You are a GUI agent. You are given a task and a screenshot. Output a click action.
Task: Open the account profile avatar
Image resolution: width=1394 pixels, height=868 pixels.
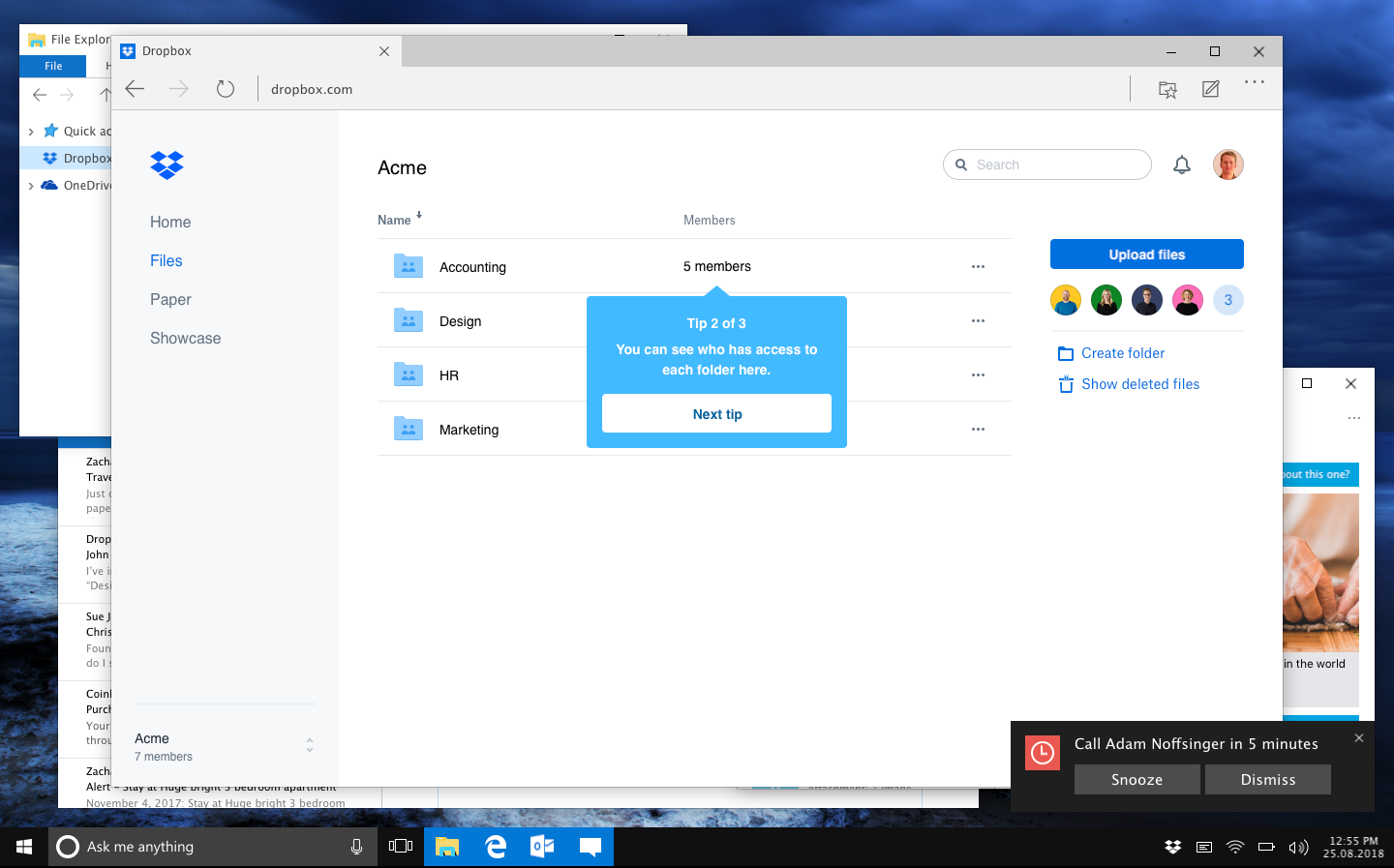[1228, 165]
